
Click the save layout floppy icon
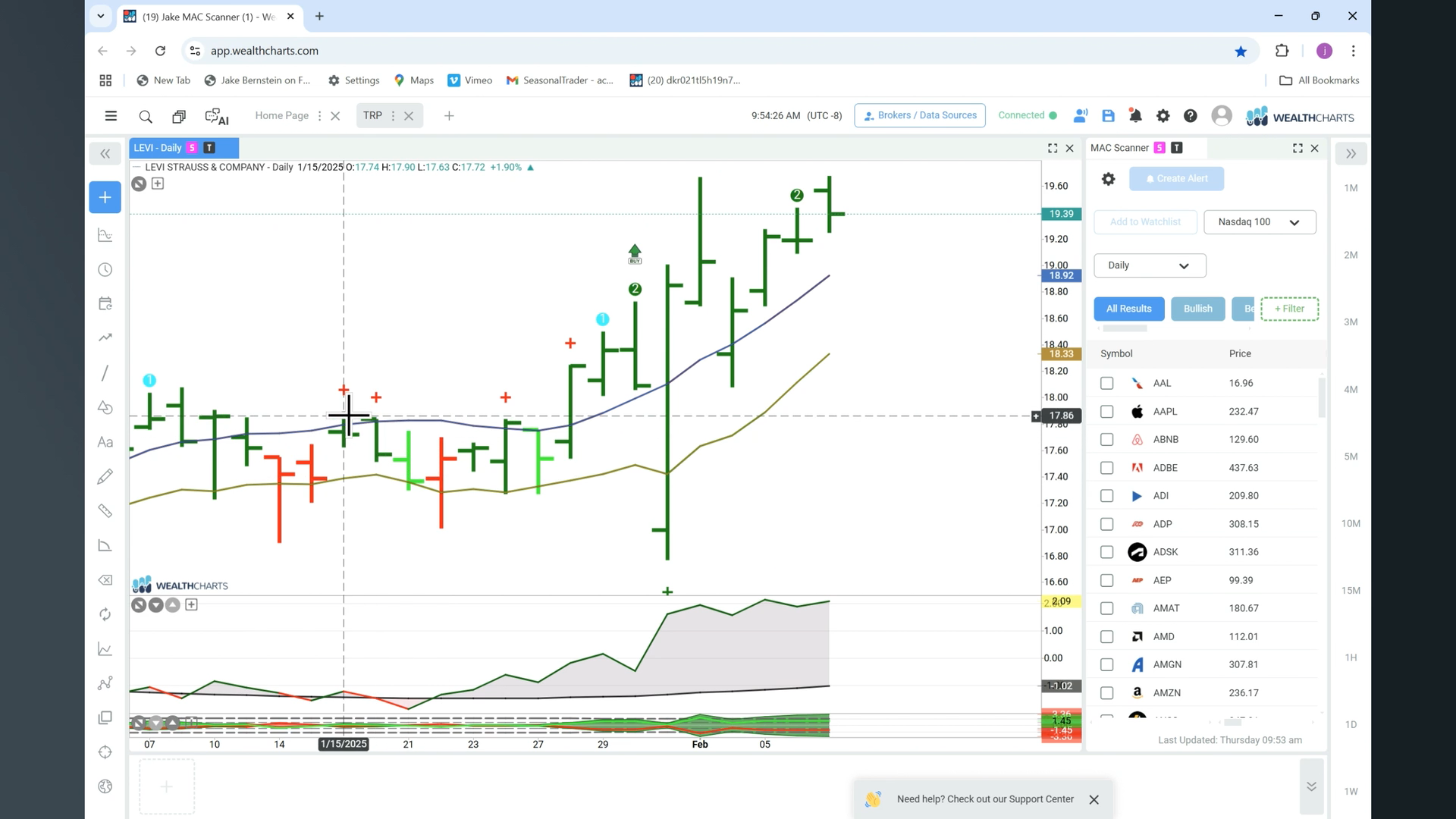[1108, 116]
